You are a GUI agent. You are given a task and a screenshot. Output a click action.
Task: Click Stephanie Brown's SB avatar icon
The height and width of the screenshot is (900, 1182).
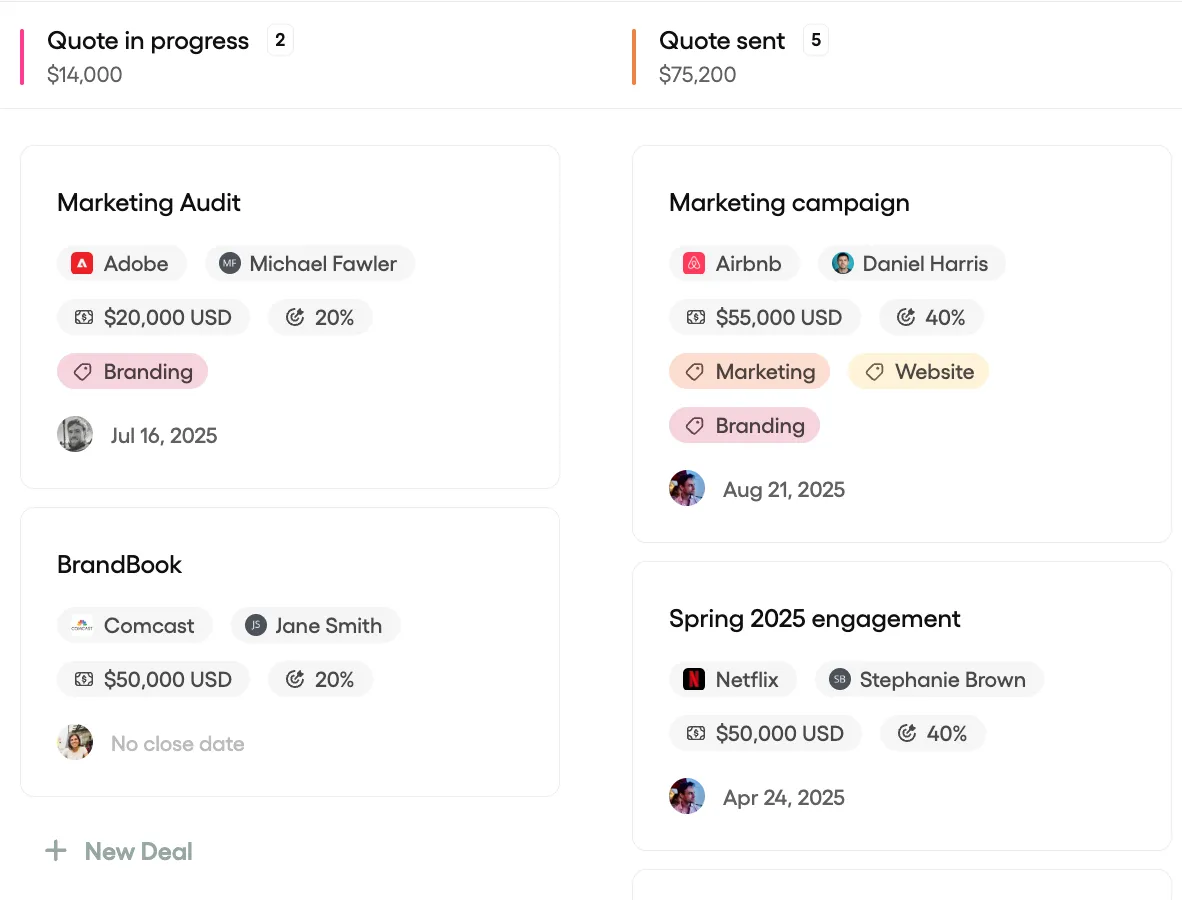[x=840, y=679]
